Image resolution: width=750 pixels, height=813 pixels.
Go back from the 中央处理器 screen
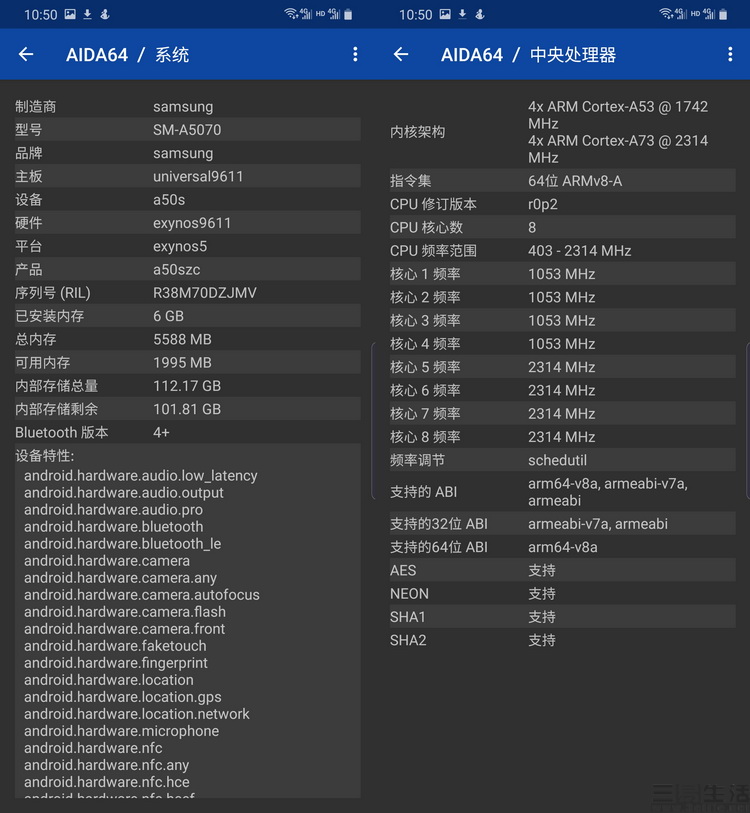tap(401, 54)
